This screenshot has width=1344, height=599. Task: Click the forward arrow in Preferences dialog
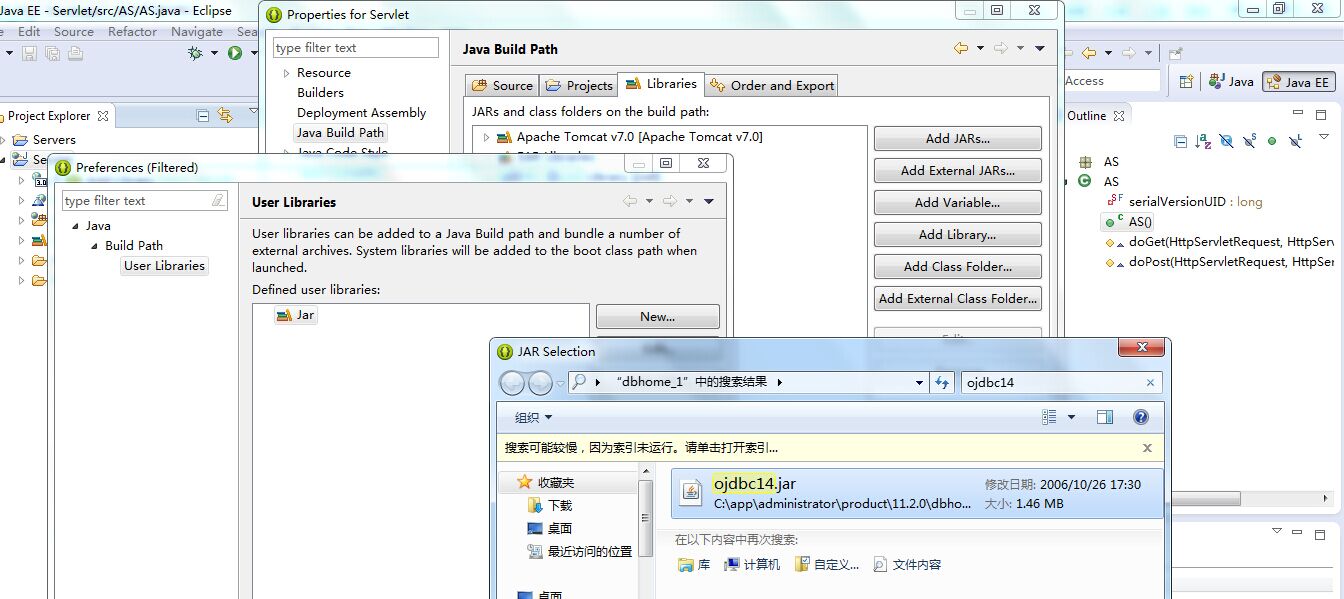tap(670, 201)
